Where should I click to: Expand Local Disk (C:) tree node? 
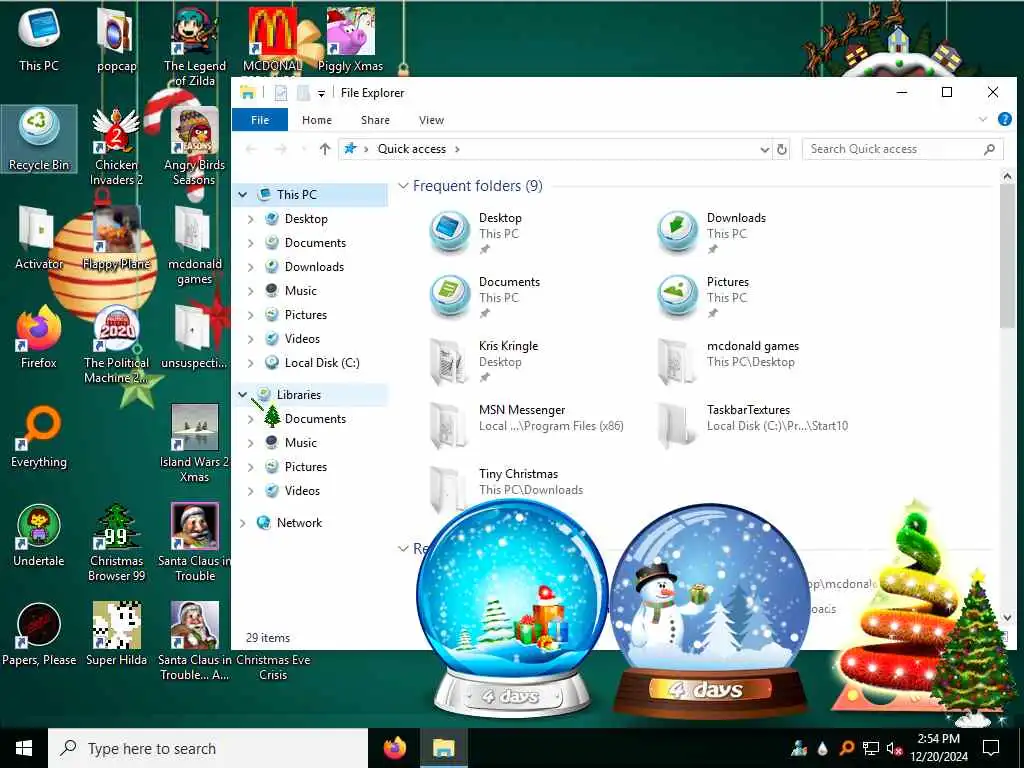pyautogui.click(x=251, y=363)
